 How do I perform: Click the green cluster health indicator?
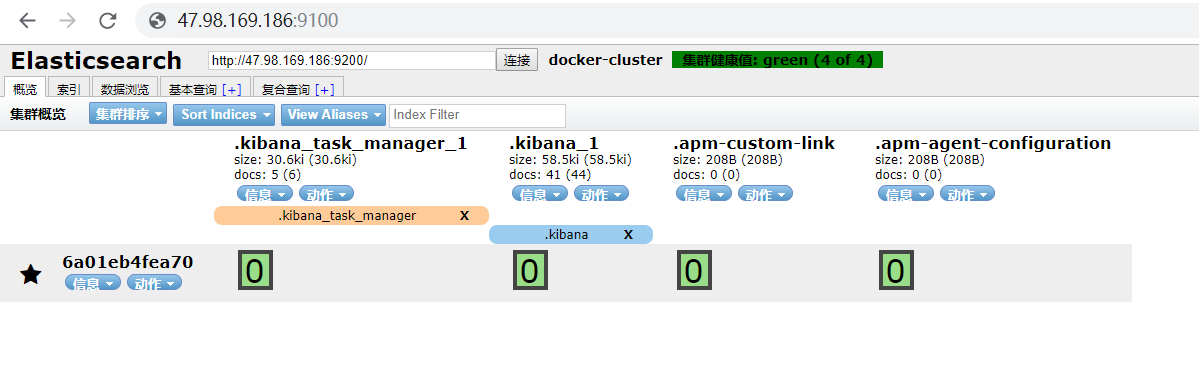777,60
